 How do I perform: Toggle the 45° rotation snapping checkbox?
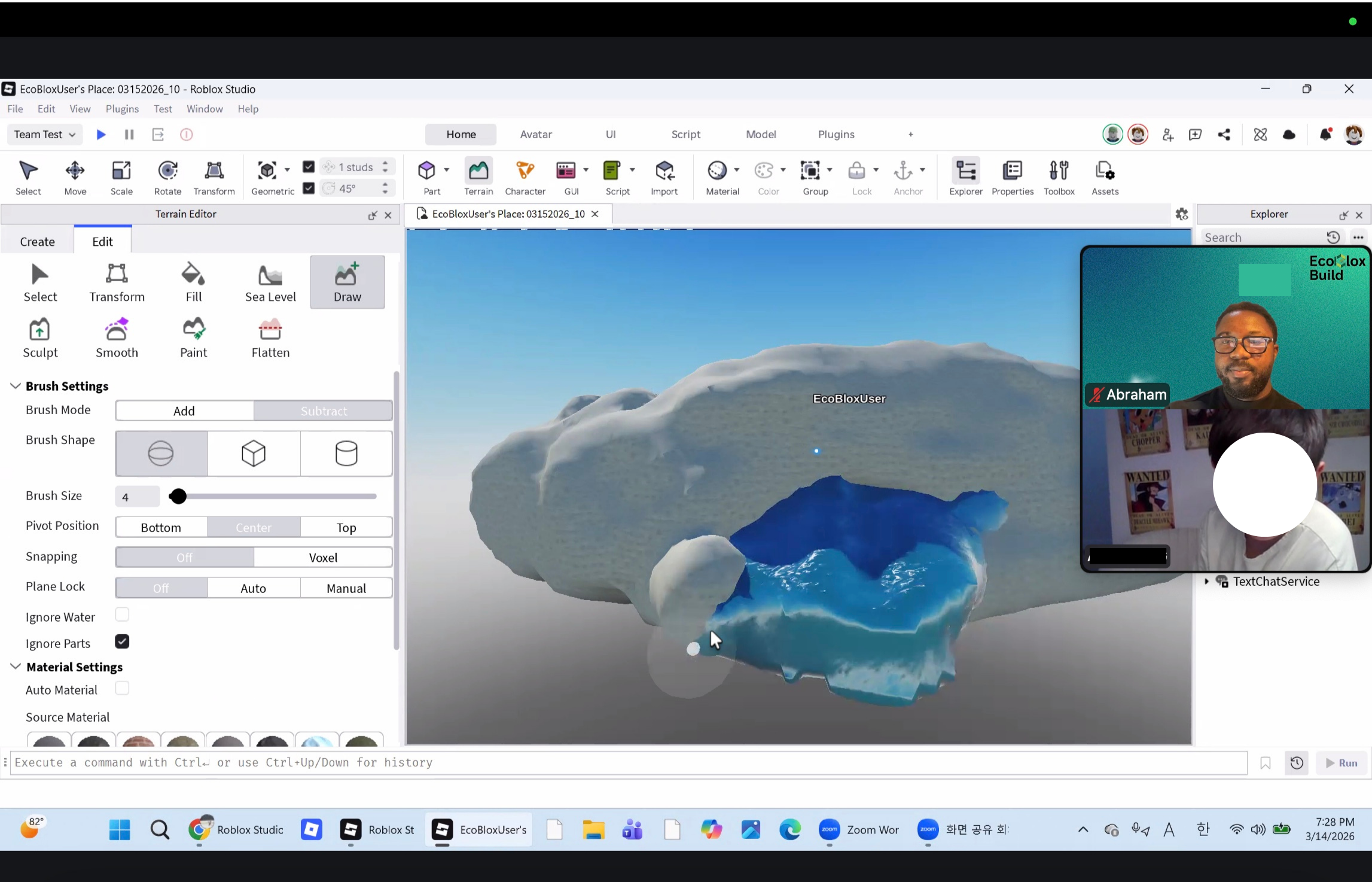coord(309,188)
